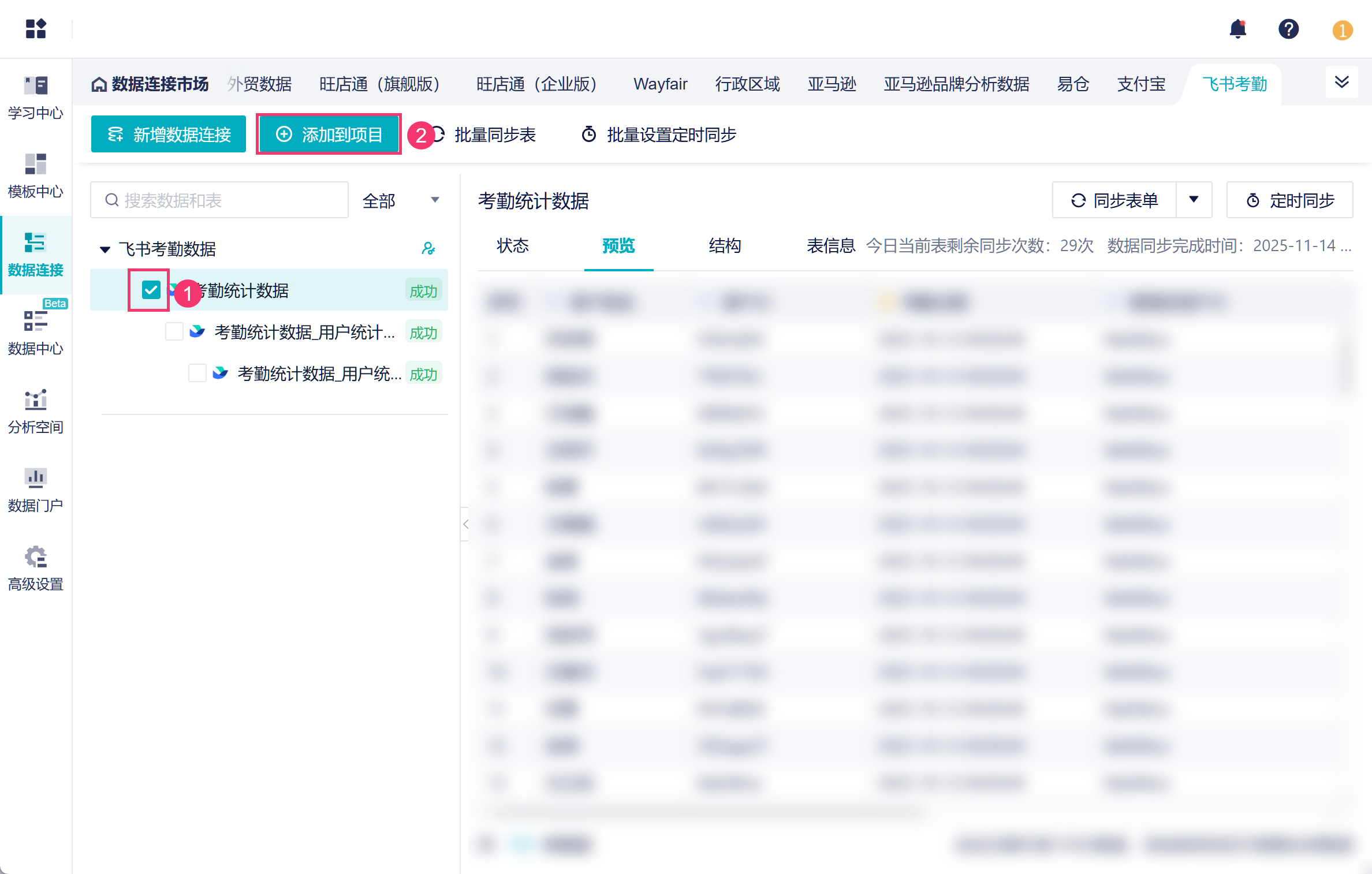Tick the third table's checkbox (考勤统计数据_用户统…)

pyautogui.click(x=197, y=373)
